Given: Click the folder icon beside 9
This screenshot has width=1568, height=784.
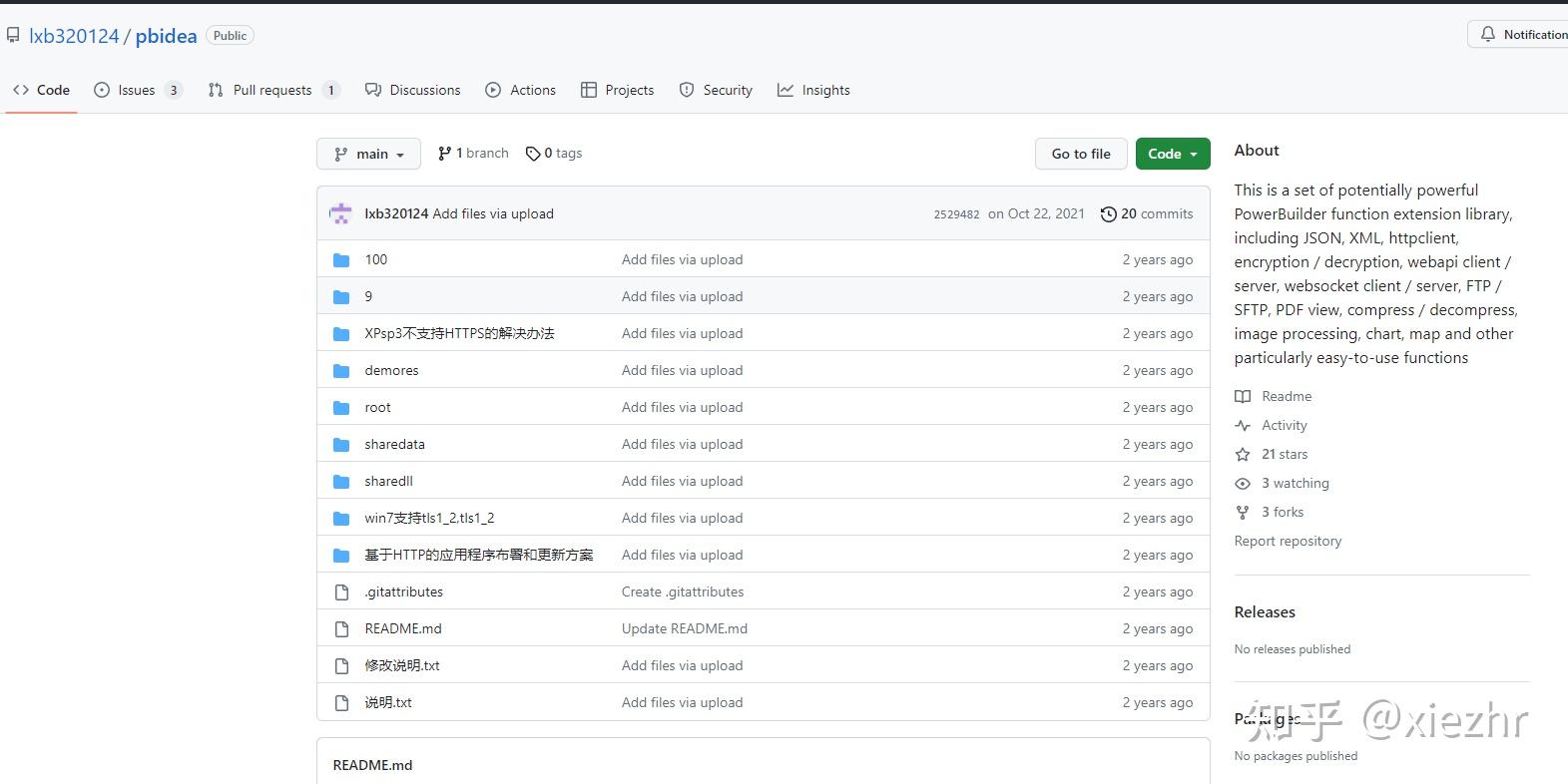Looking at the screenshot, I should pyautogui.click(x=341, y=296).
